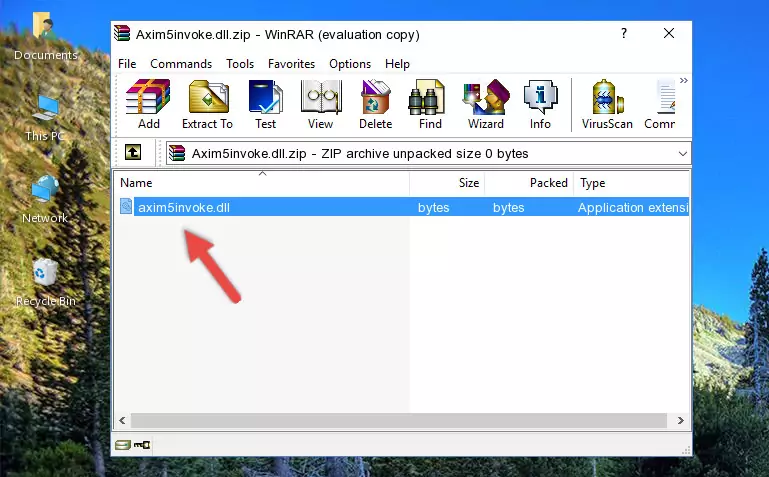Sort by Size column header
The width and height of the screenshot is (769, 477).
447,183
